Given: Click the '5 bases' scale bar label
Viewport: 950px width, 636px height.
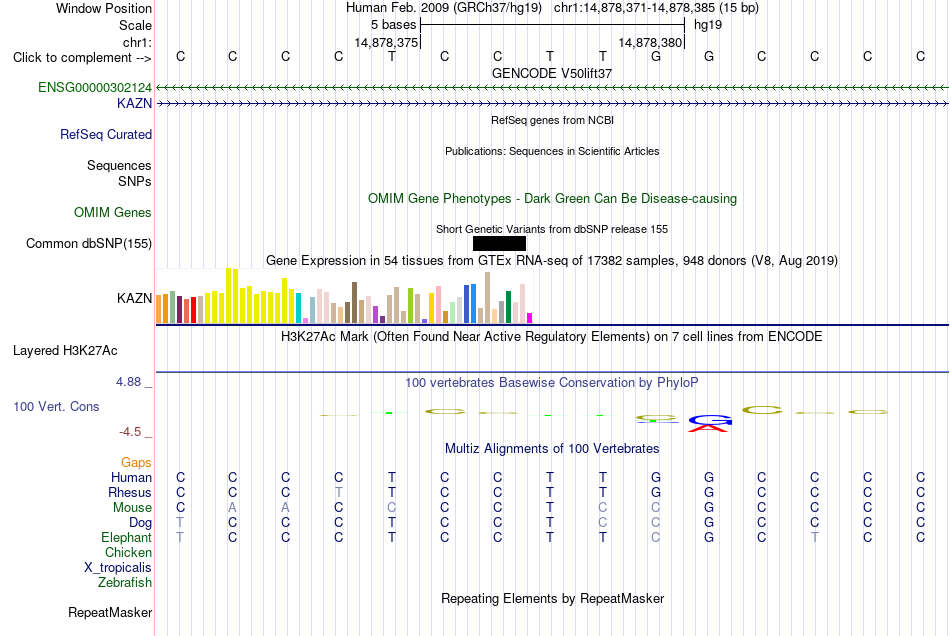Looking at the screenshot, I should 394,25.
